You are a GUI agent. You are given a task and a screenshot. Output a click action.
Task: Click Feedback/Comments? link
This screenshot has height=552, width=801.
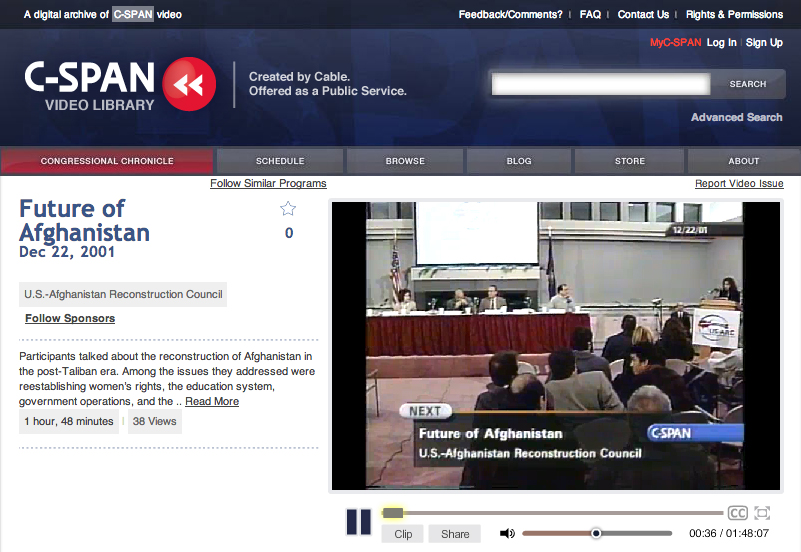pyautogui.click(x=510, y=14)
